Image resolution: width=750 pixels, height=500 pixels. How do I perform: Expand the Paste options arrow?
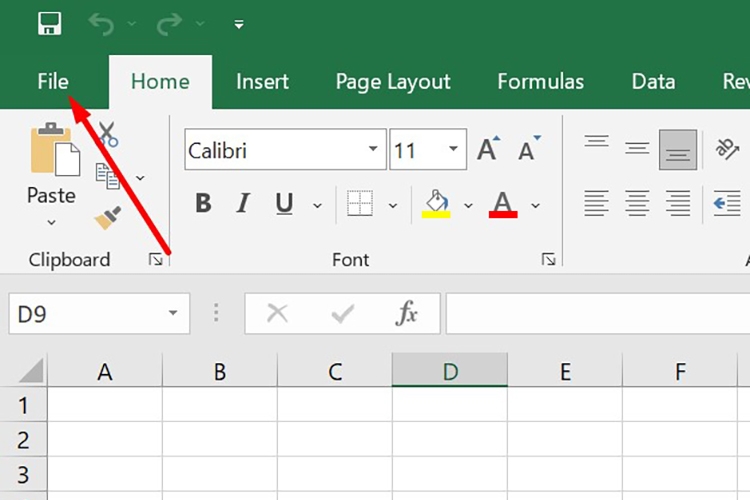pyautogui.click(x=51, y=222)
